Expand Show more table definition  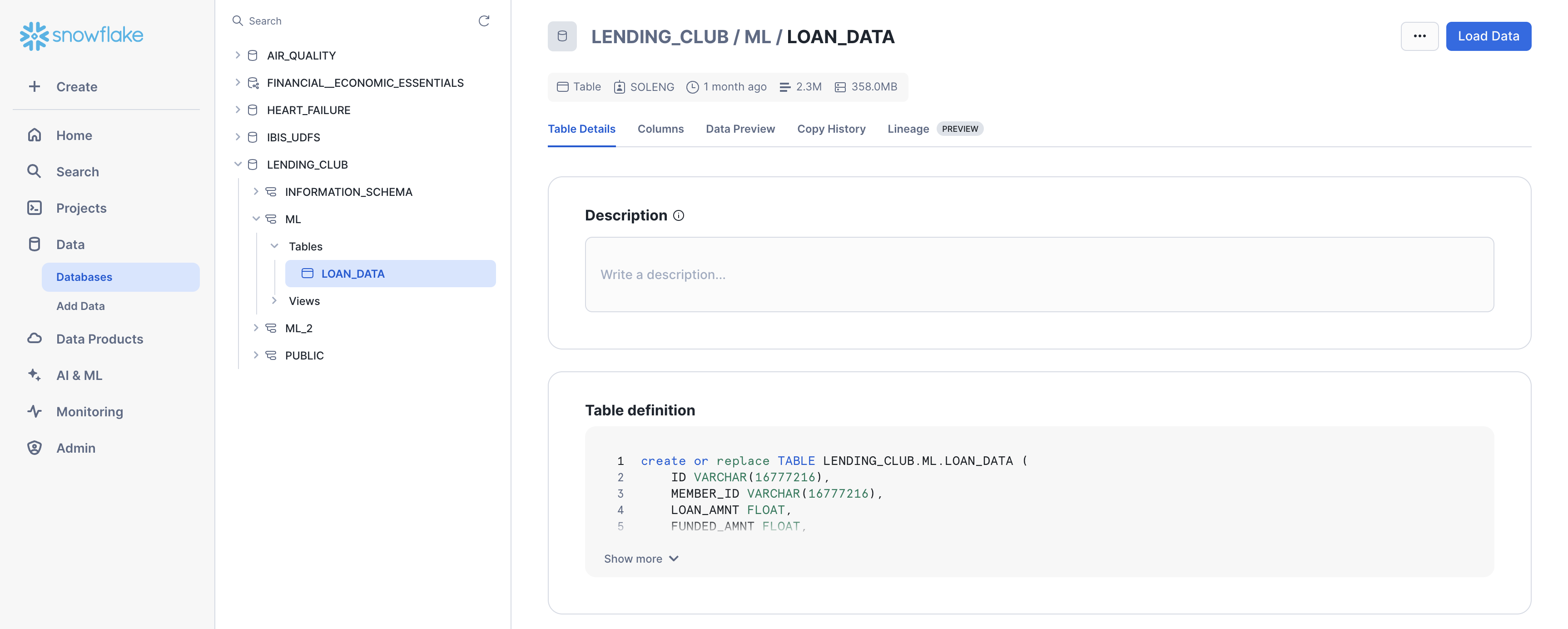[x=640, y=559]
